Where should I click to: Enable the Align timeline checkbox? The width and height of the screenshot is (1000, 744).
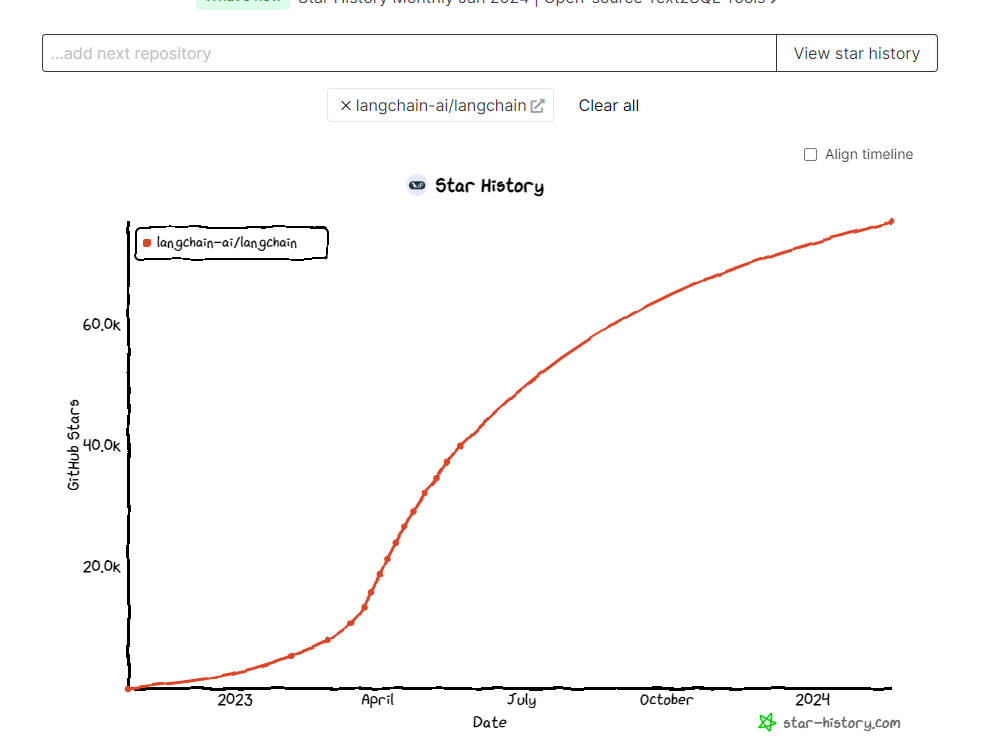click(810, 154)
